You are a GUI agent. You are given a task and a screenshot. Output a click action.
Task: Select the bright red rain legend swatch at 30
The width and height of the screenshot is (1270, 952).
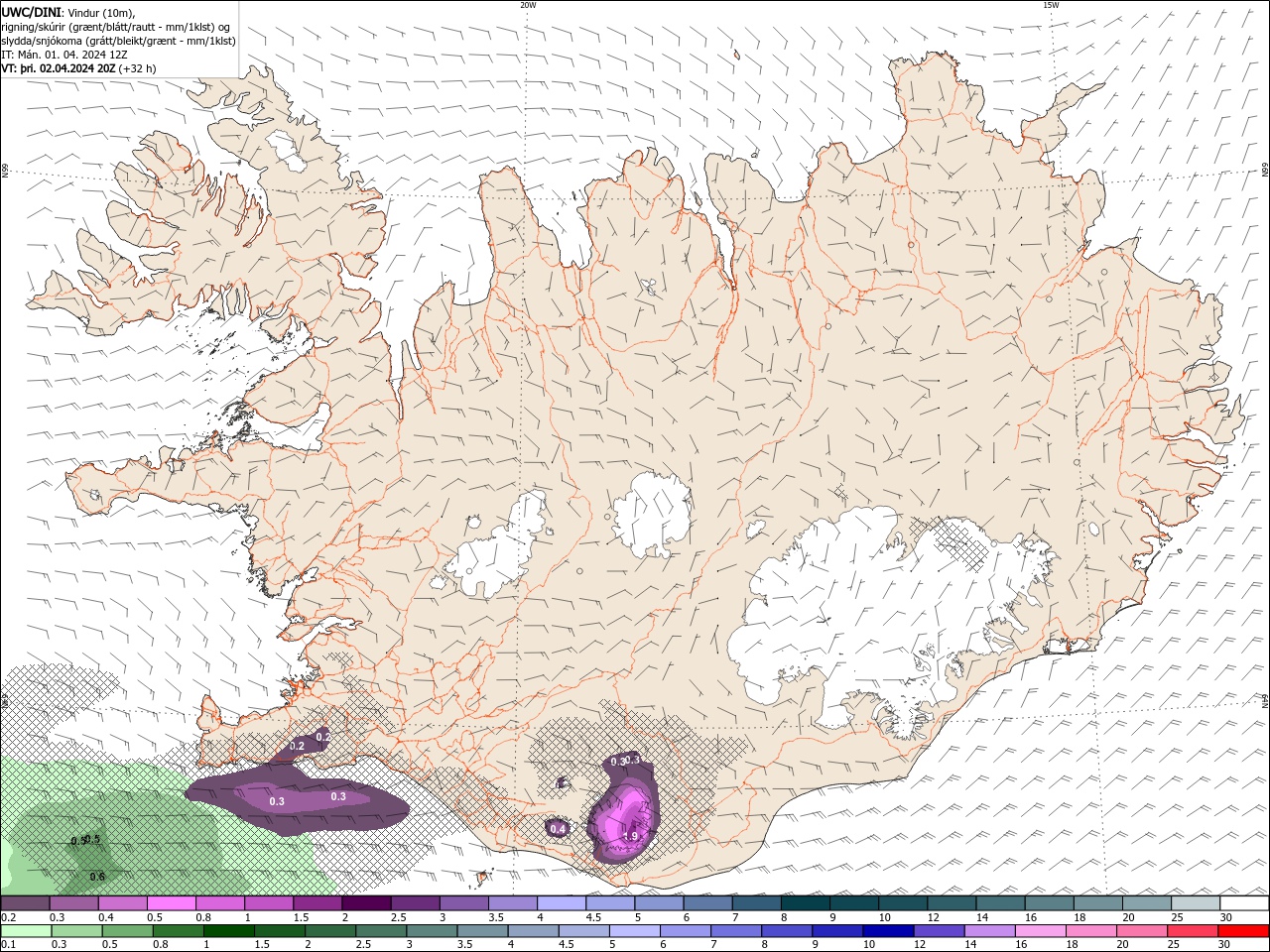(x=1242, y=931)
